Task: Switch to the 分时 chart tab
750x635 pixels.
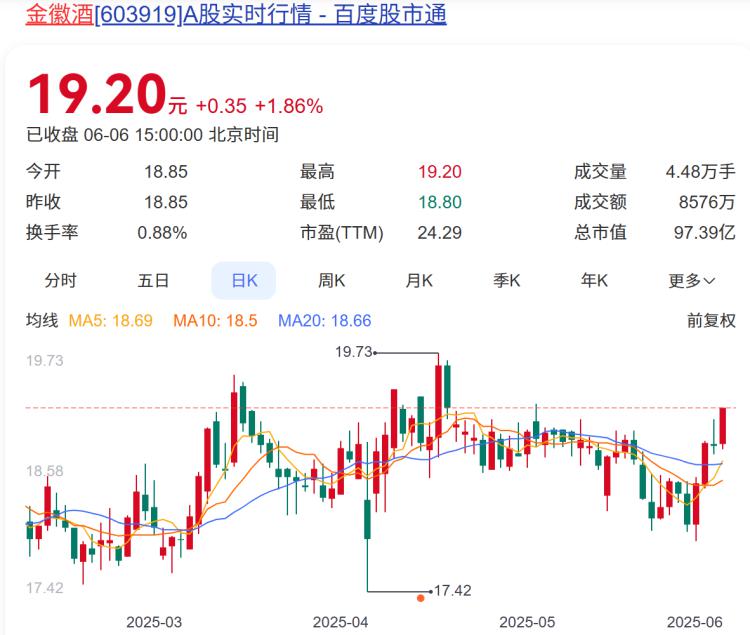Action: tap(61, 280)
